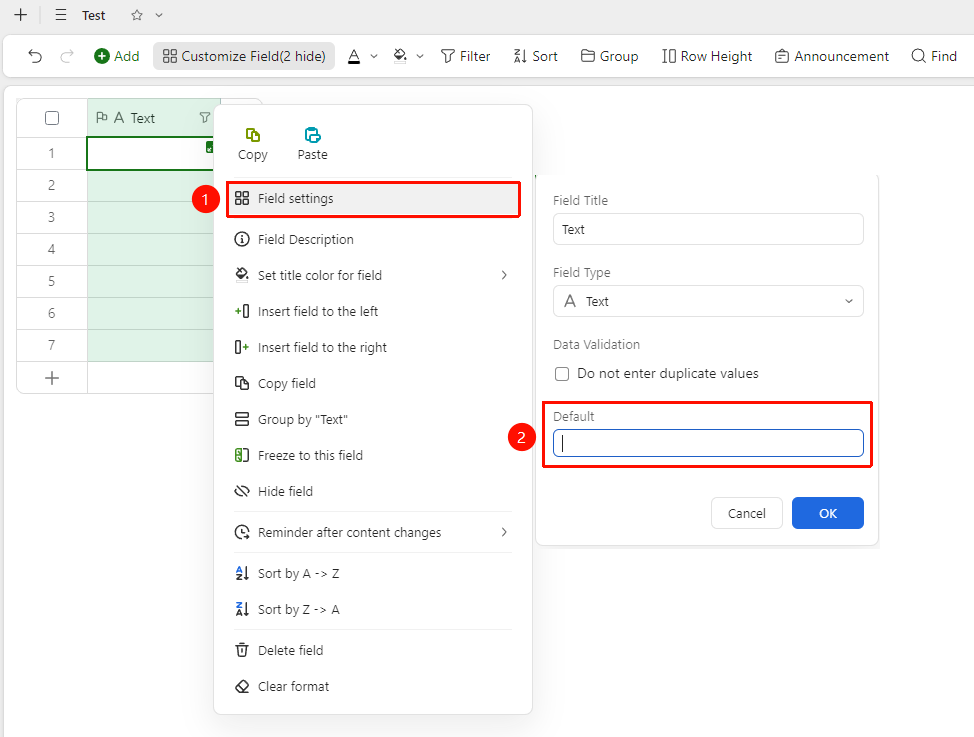974x737 pixels.
Task: Click the text color A icon
Action: click(354, 57)
